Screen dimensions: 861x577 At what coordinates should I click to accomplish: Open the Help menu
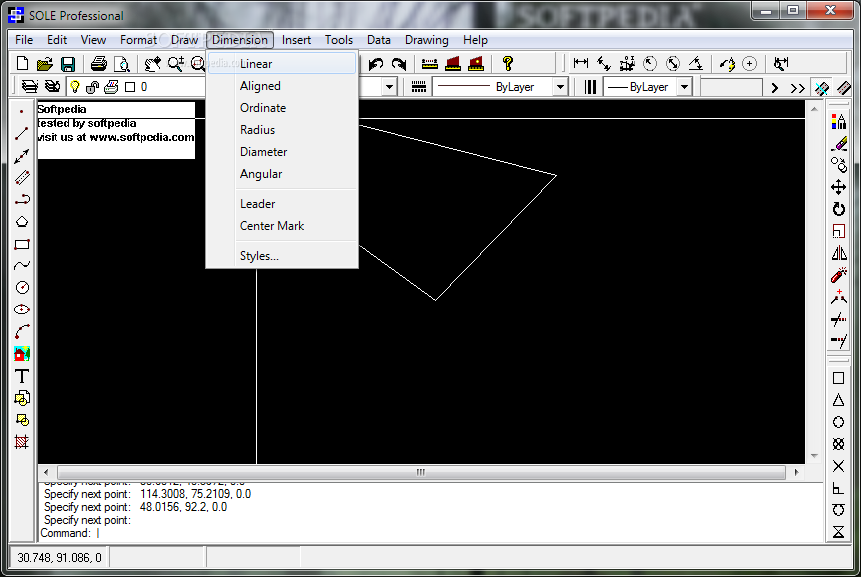click(x=475, y=40)
